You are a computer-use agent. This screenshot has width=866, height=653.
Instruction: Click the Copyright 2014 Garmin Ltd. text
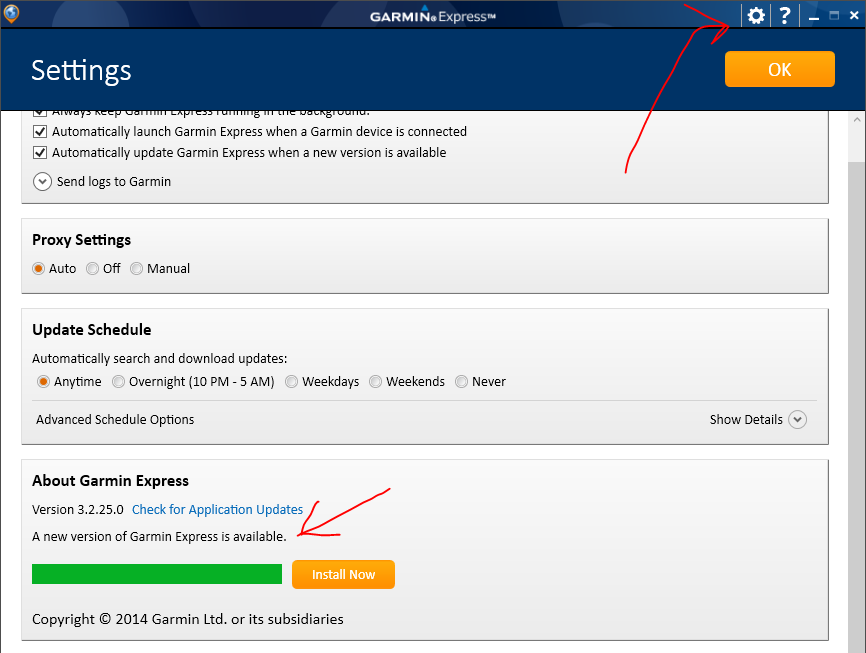click(x=188, y=619)
